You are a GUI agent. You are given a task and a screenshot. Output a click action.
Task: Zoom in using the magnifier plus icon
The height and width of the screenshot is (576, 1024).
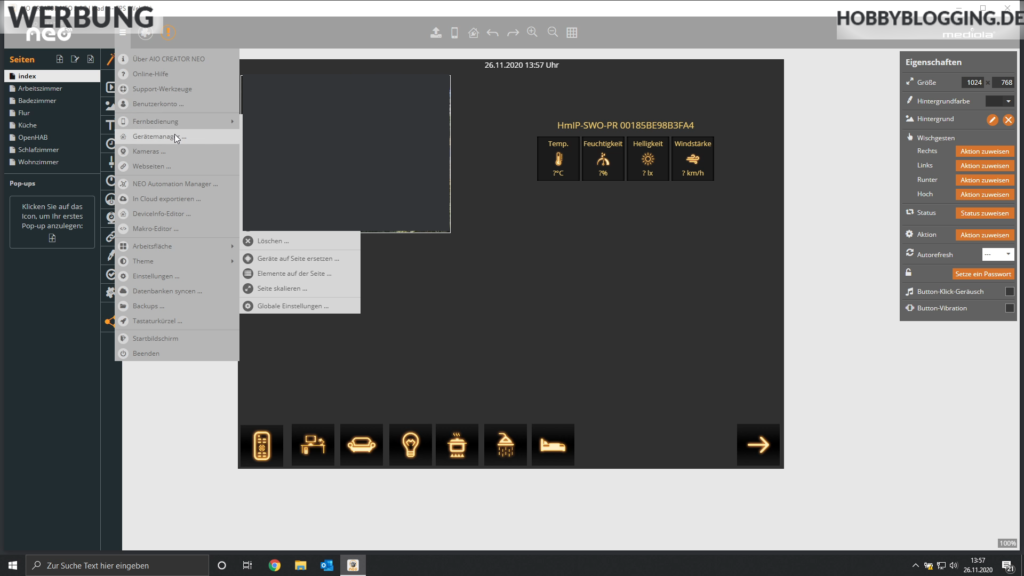pos(532,32)
